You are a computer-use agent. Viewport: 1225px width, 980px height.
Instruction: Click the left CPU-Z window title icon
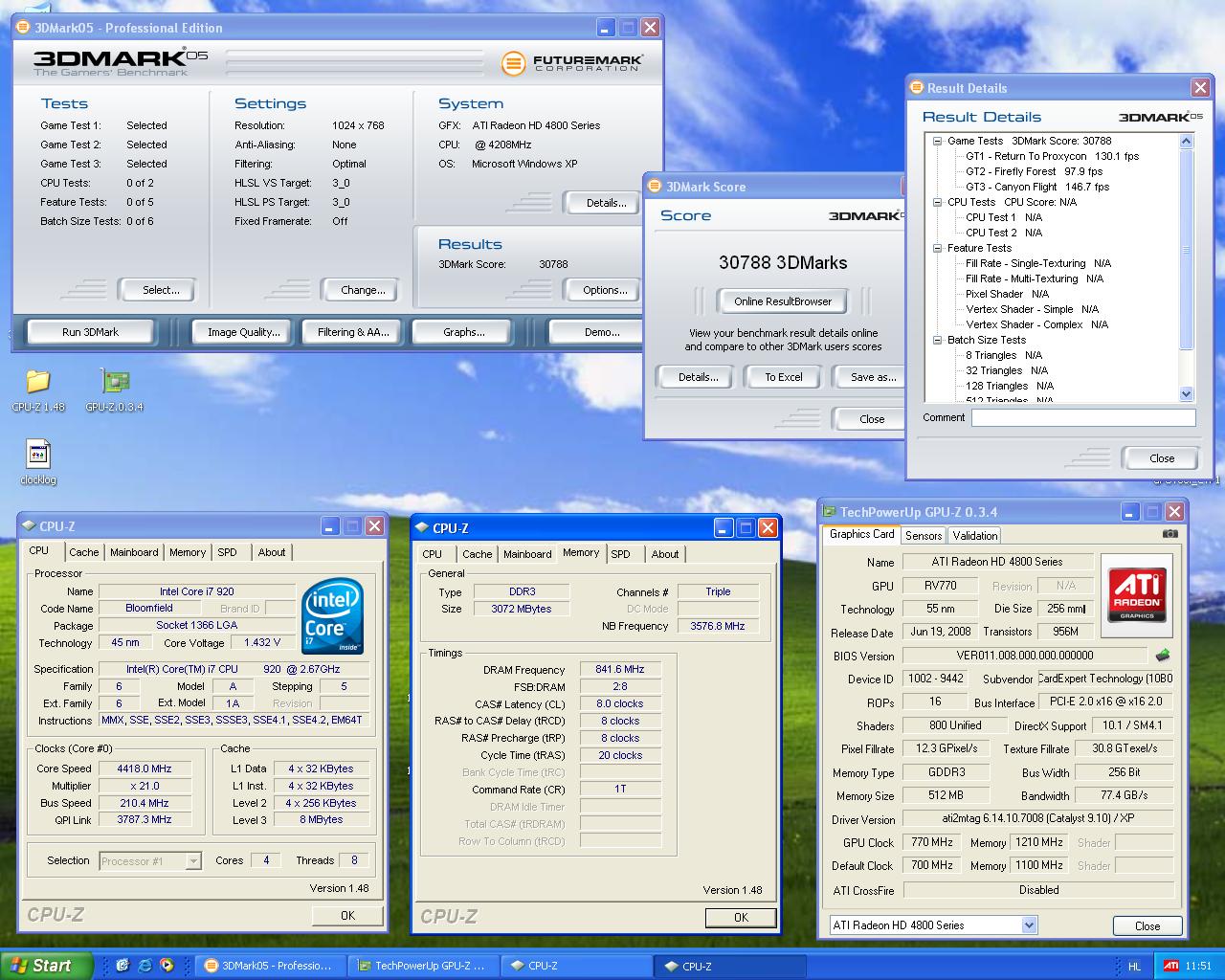[28, 526]
